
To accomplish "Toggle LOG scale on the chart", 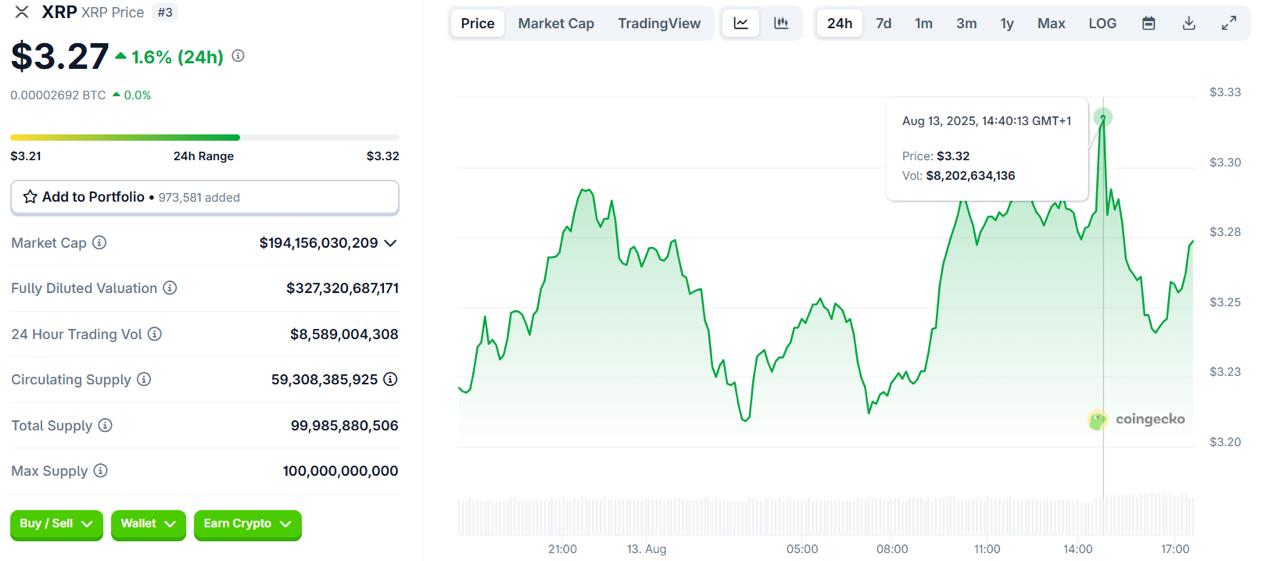I will (x=1102, y=23).
